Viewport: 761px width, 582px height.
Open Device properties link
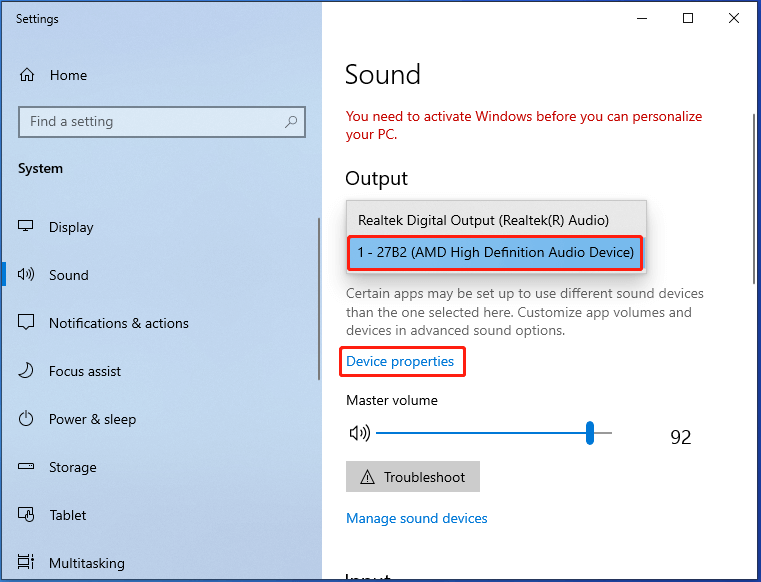[x=400, y=361]
